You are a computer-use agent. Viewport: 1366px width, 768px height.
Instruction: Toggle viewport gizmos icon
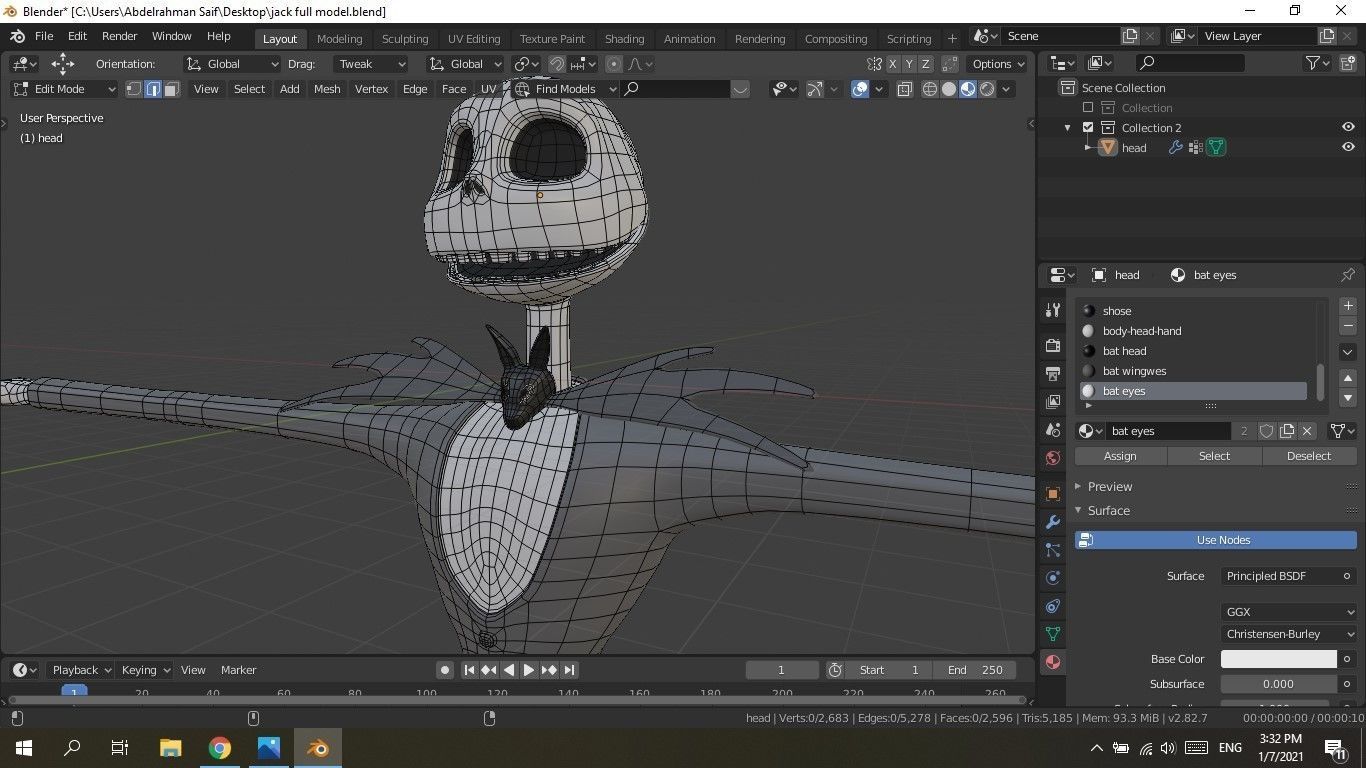[x=815, y=89]
